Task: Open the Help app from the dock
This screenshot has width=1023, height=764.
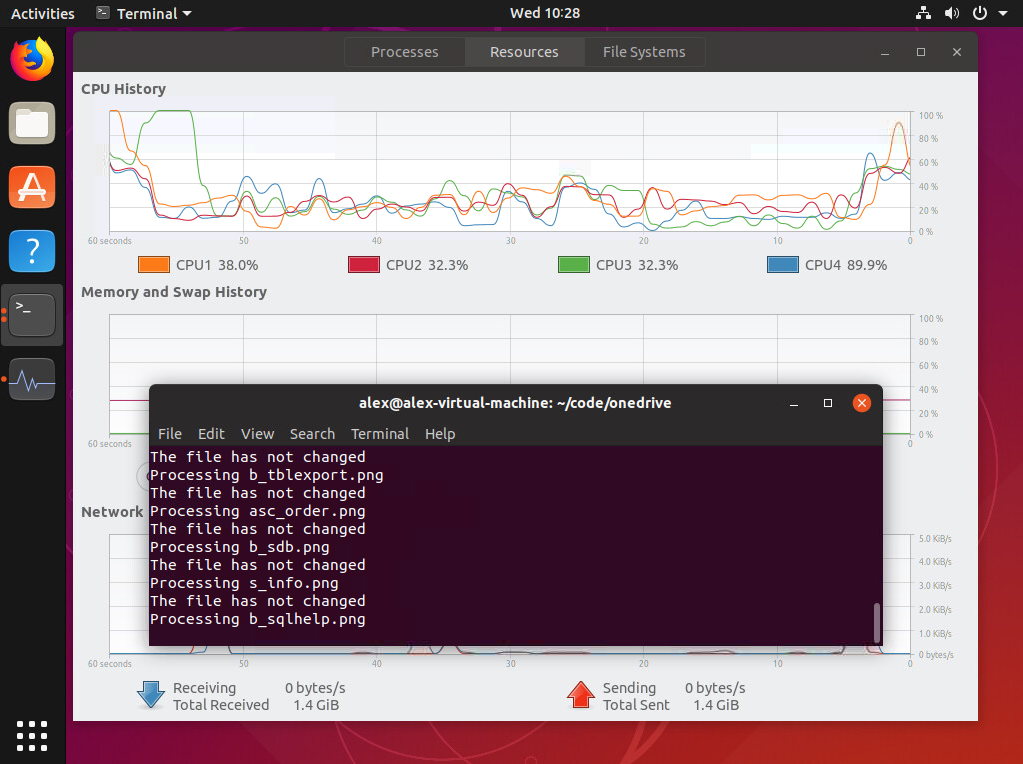Action: 31,251
